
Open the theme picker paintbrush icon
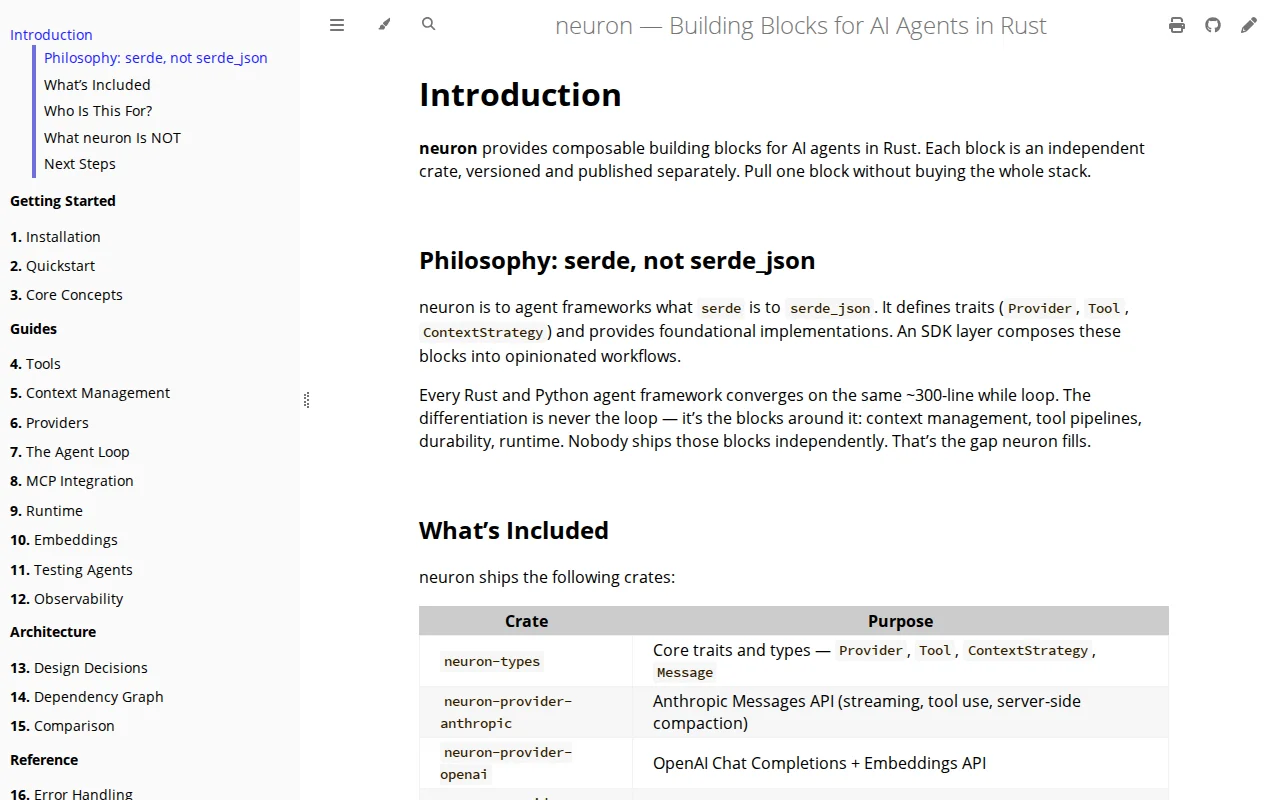coord(384,25)
